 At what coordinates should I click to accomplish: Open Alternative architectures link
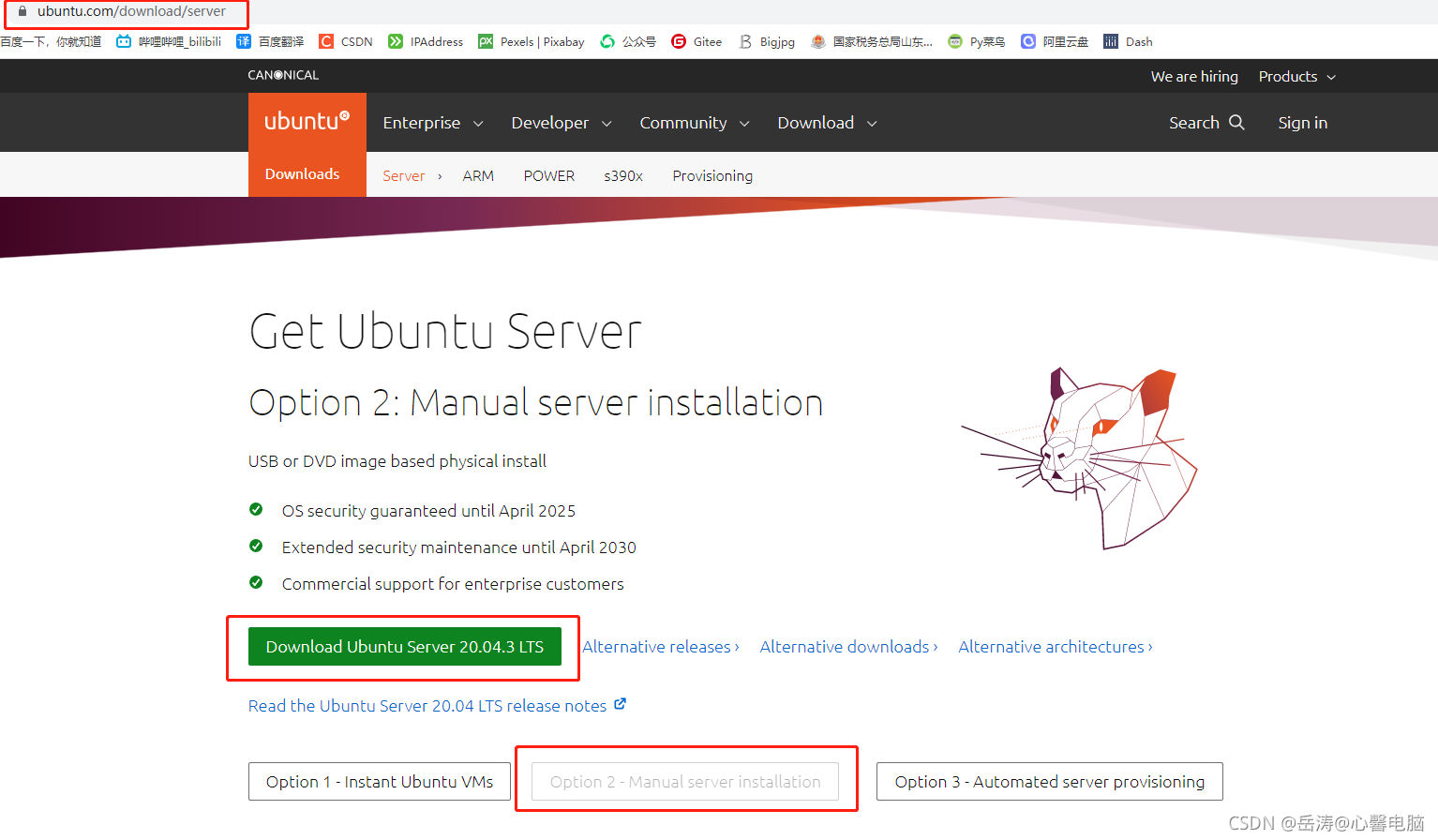click(1056, 647)
